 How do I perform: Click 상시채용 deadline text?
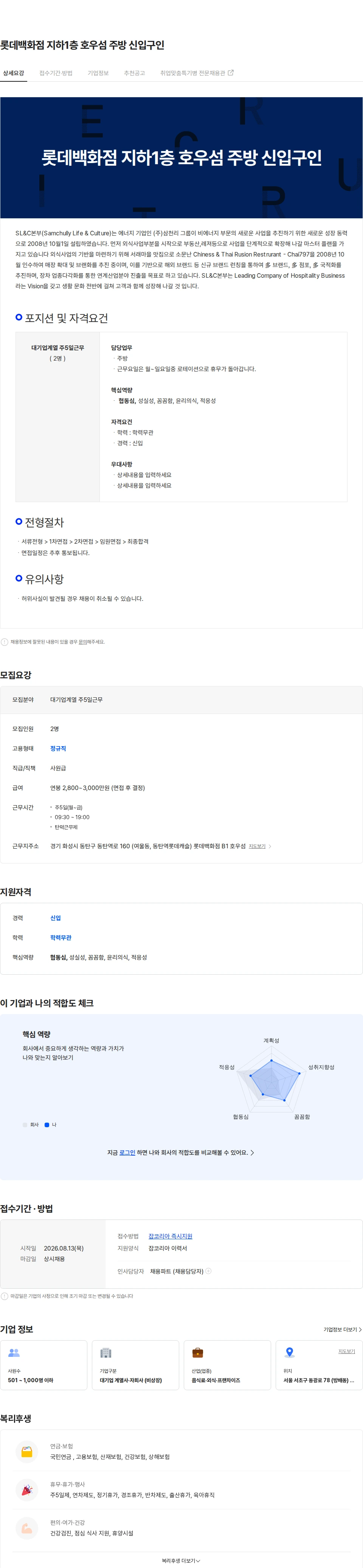54,1259
